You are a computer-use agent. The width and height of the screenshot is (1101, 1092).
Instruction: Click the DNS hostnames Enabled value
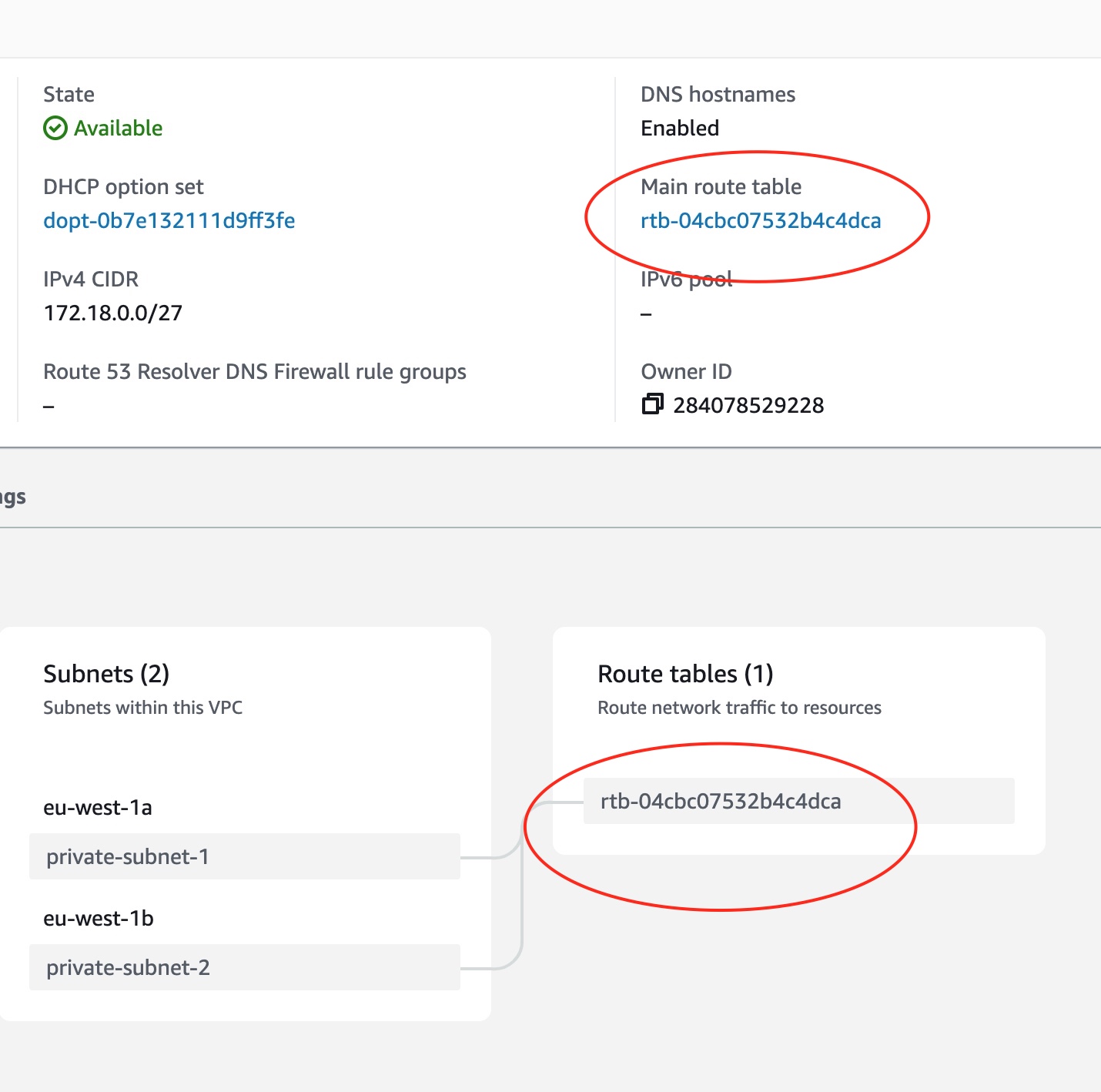point(680,128)
